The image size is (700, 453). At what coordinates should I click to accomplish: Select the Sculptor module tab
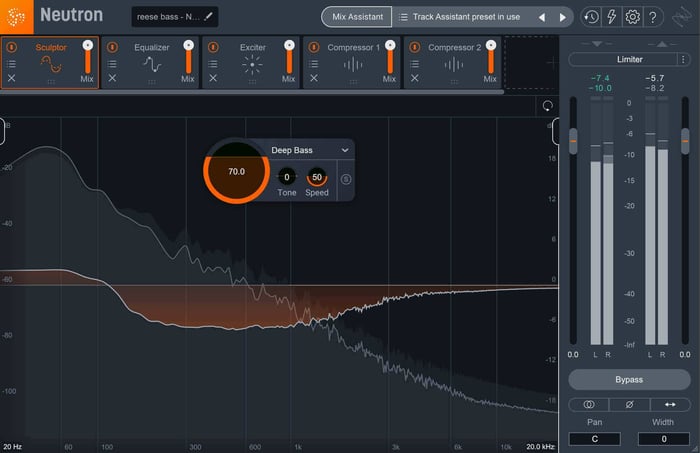(x=50, y=62)
